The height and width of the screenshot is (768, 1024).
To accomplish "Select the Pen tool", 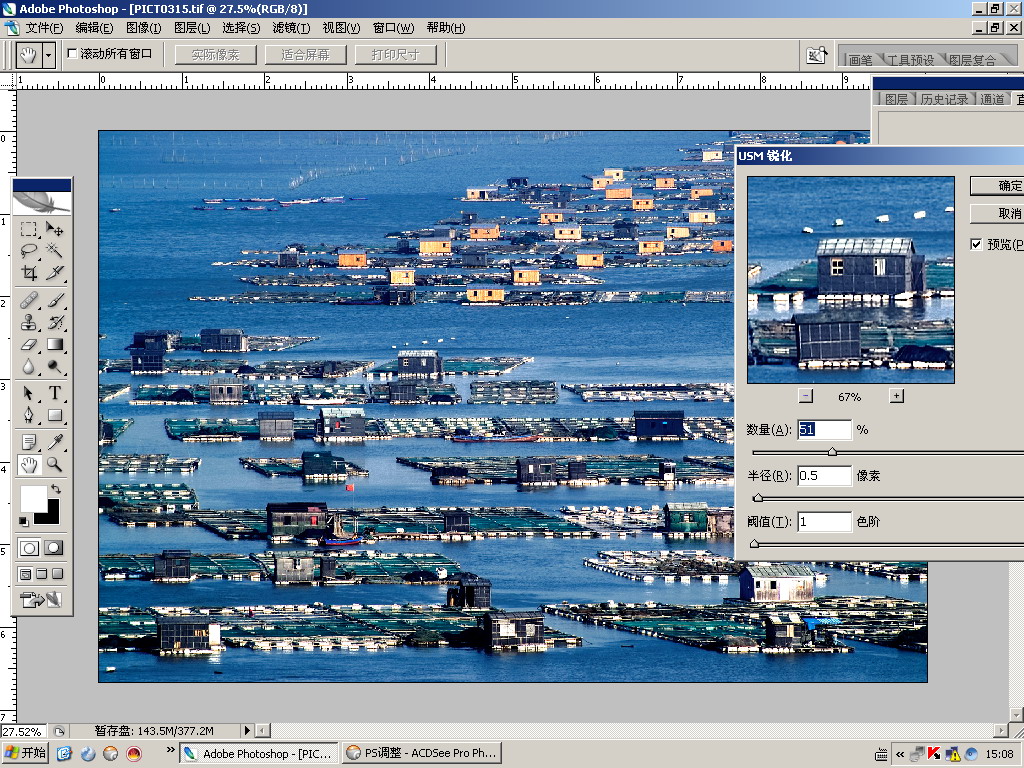I will pos(28,415).
